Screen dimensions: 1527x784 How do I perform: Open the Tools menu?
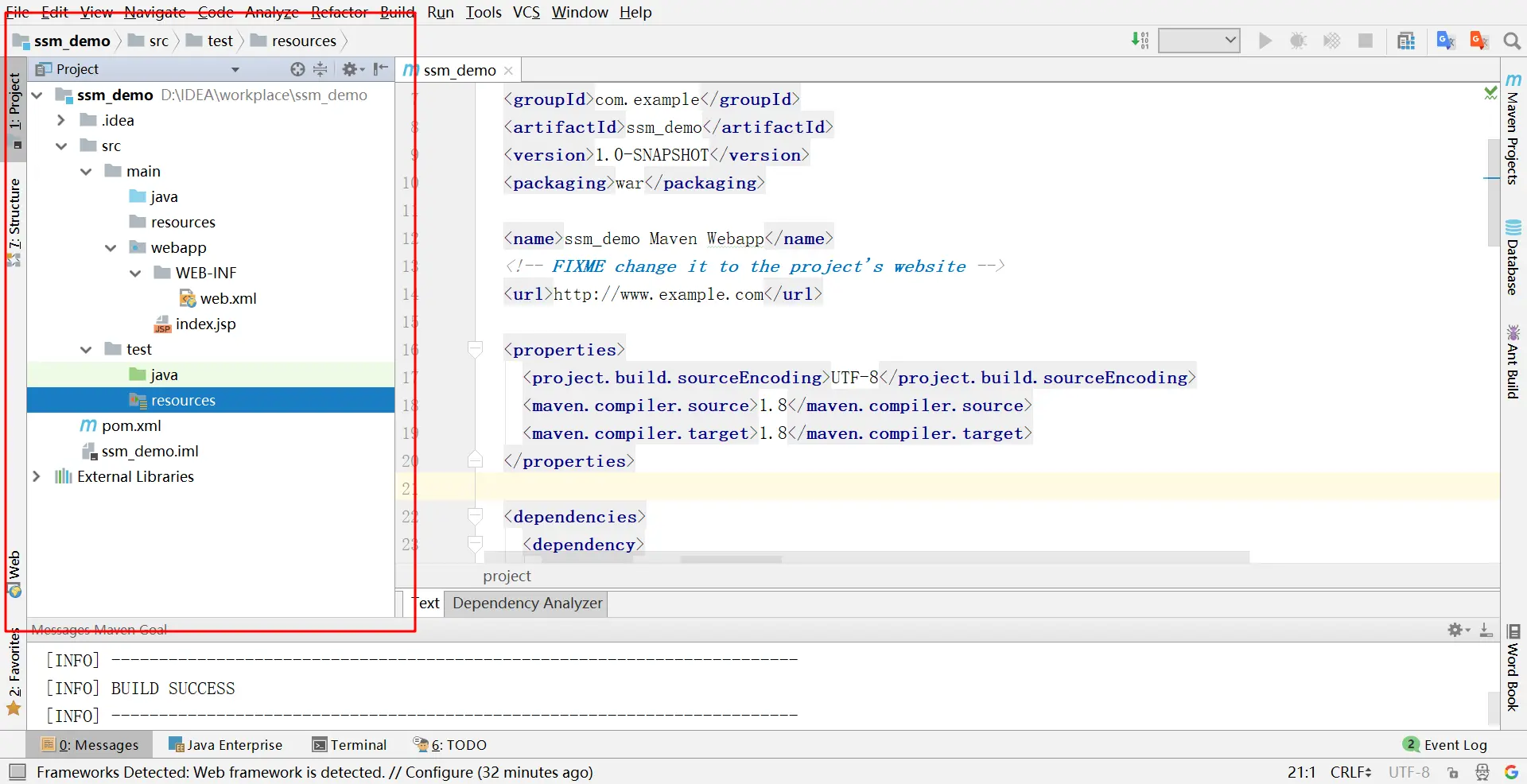point(484,12)
